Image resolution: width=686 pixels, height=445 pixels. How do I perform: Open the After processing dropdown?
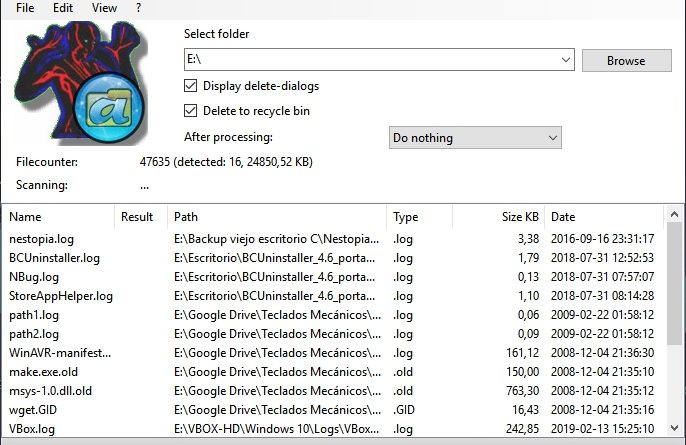point(552,138)
